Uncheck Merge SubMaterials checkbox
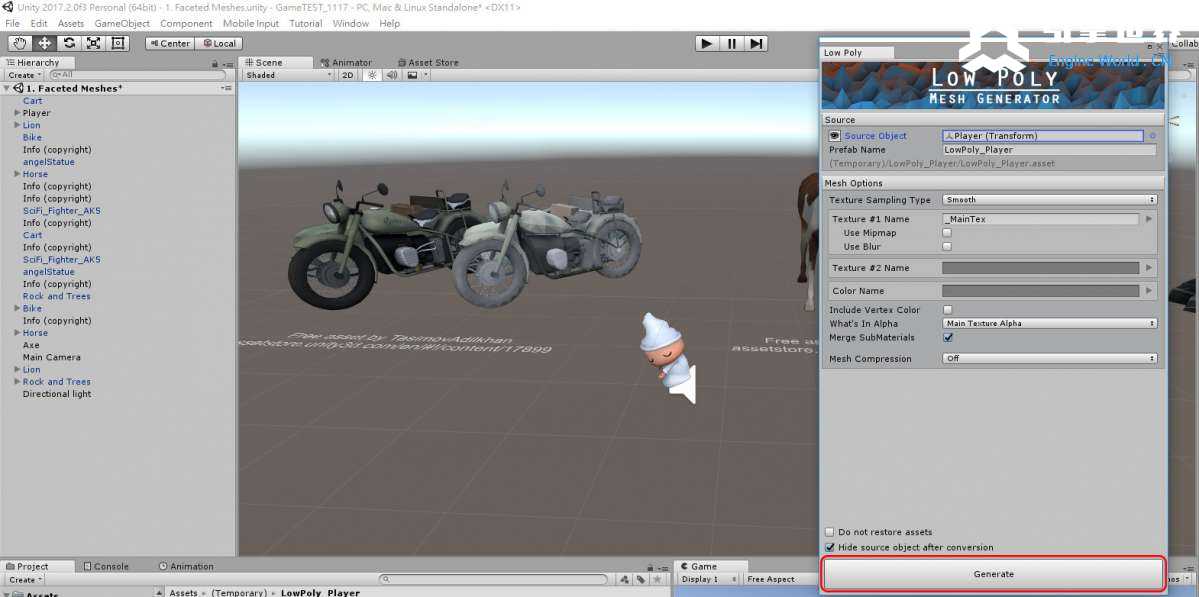1199x597 pixels. tap(947, 337)
